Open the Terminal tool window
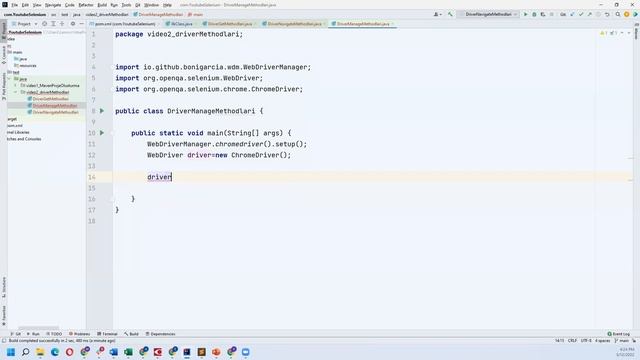 107,334
